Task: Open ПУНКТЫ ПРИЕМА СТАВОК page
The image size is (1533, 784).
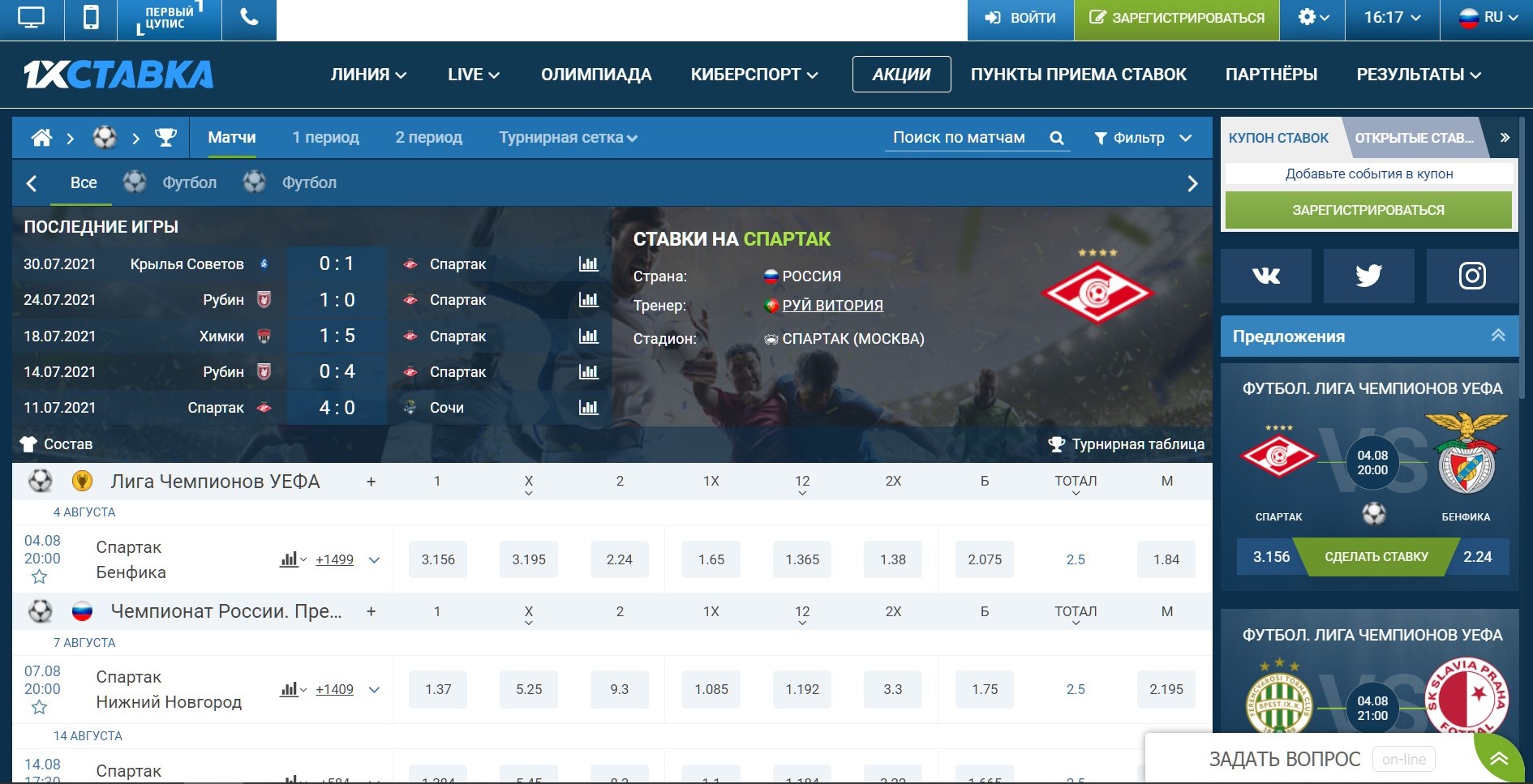Action: tap(1078, 75)
